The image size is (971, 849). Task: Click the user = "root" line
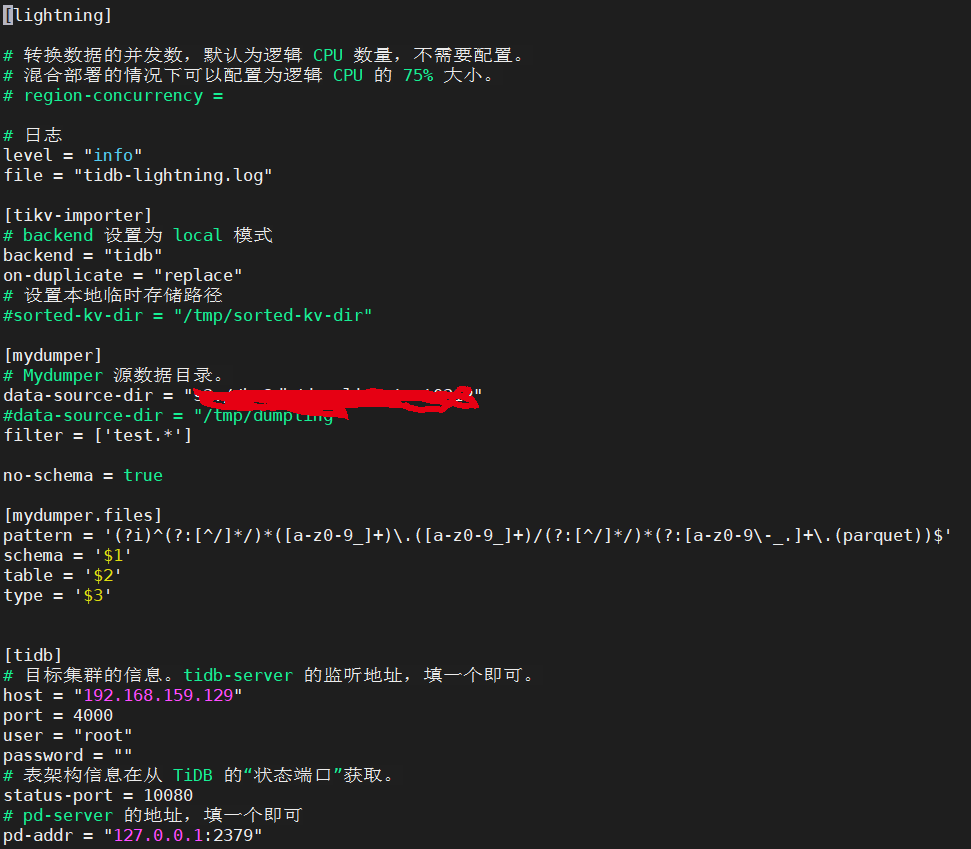(x=67, y=736)
